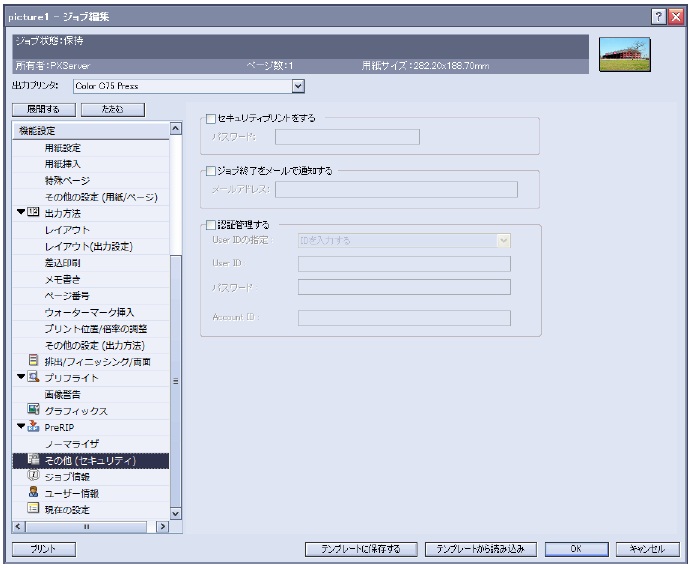
Task: Click the ジョブ情報 info icon
Action: pyautogui.click(x=33, y=477)
